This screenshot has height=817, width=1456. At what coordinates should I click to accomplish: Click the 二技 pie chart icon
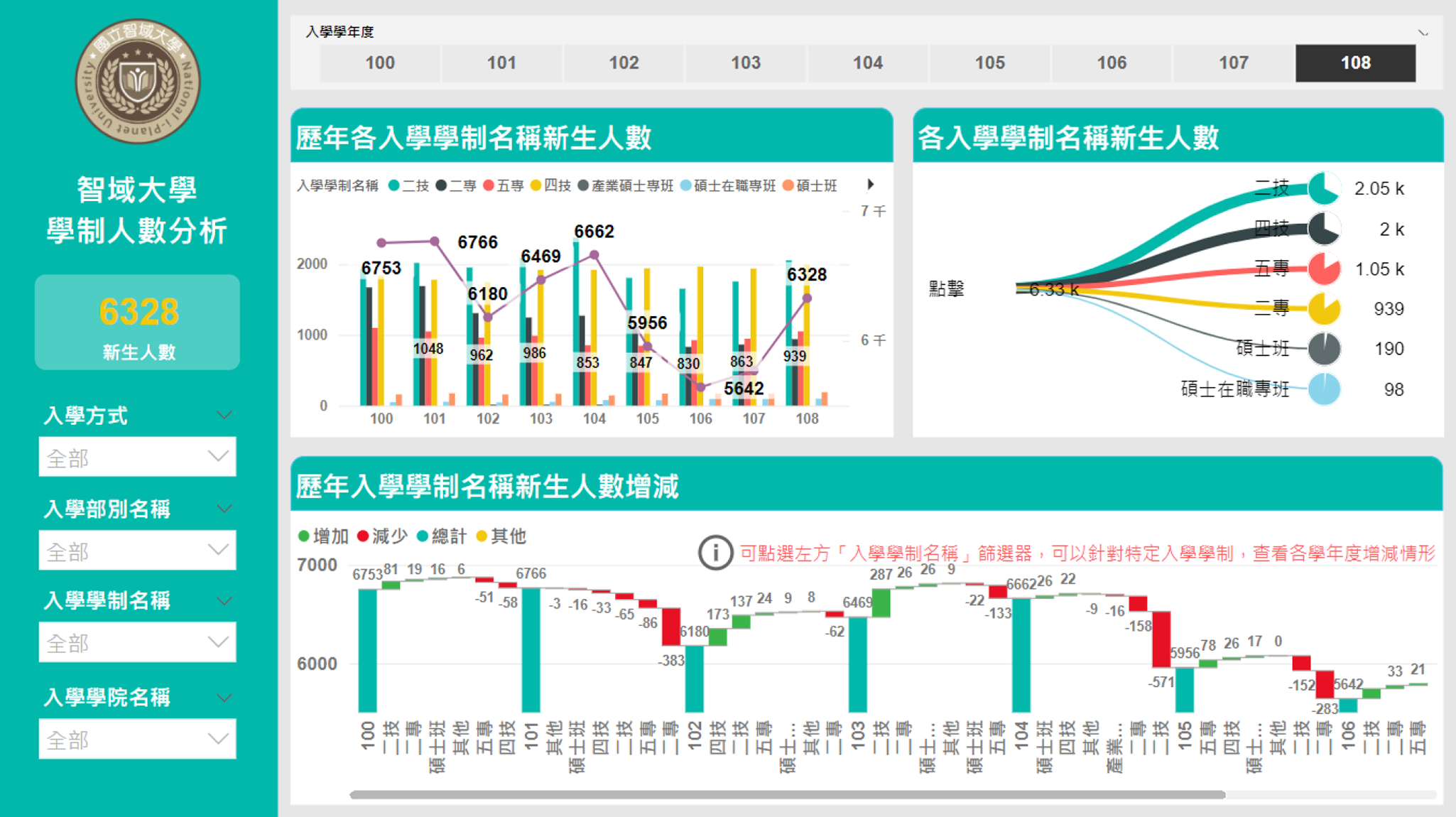click(x=1324, y=188)
